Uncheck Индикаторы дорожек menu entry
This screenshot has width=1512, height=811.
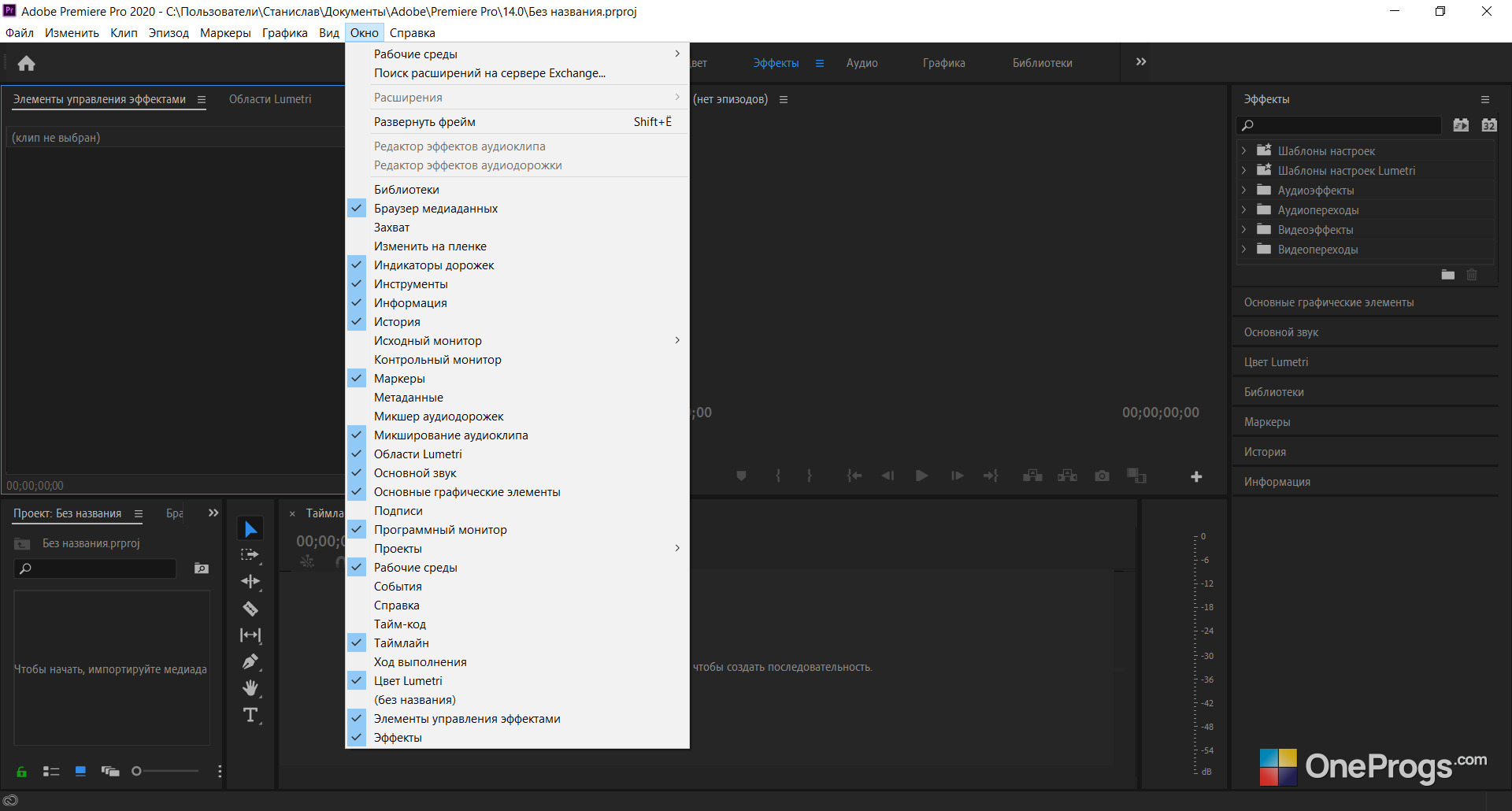point(517,265)
